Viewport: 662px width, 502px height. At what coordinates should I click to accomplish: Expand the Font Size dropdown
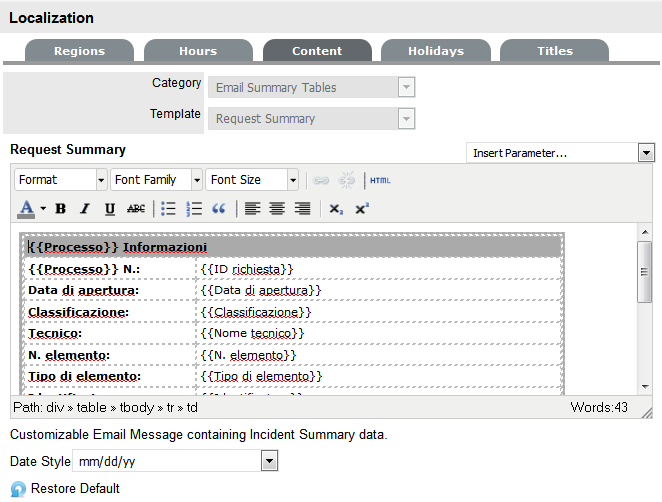[252, 180]
